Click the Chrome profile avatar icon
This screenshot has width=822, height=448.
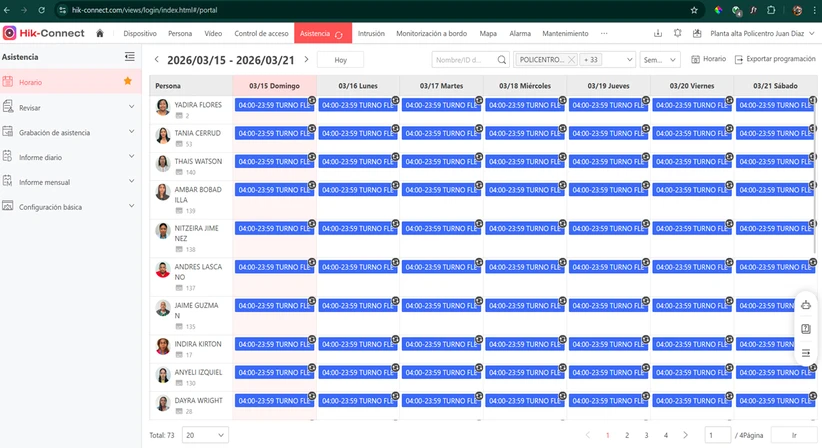pyautogui.click(x=797, y=10)
